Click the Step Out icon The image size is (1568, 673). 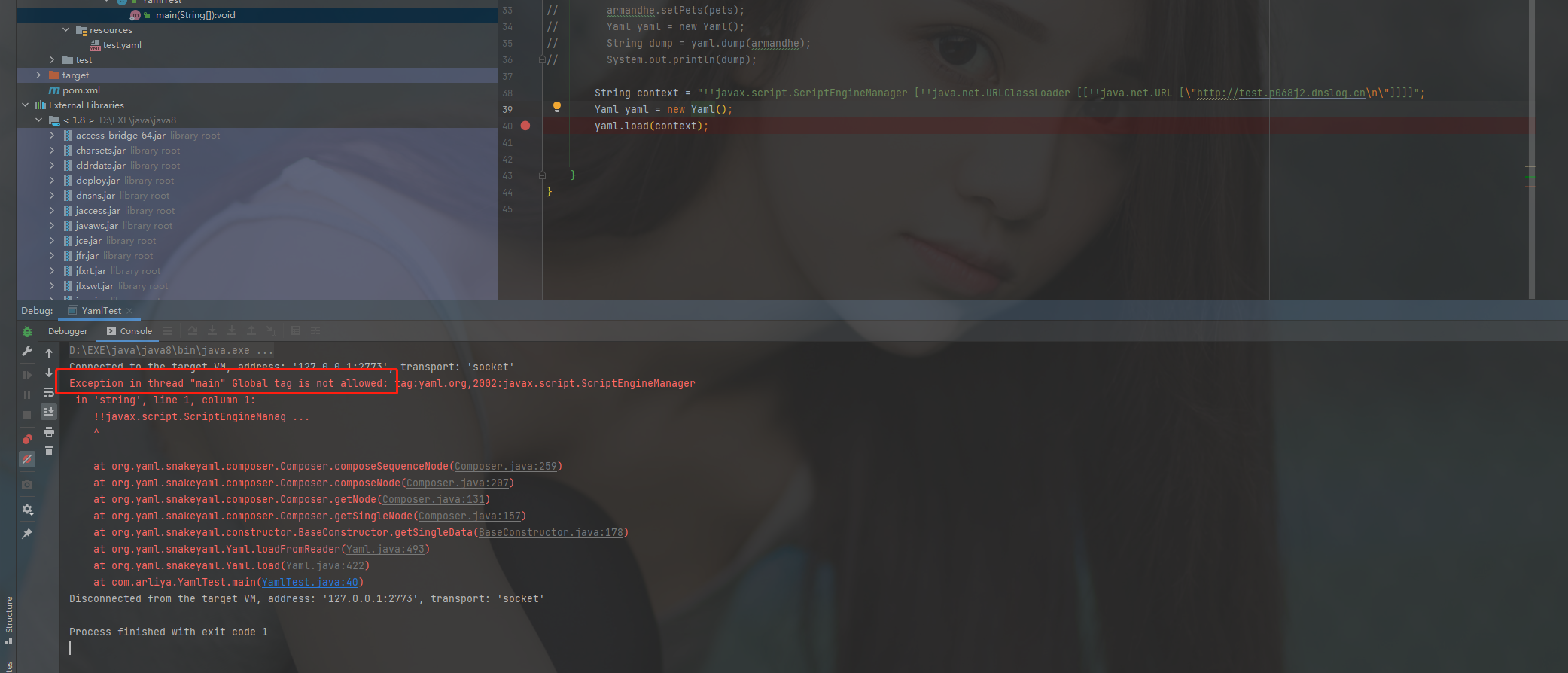coord(251,331)
